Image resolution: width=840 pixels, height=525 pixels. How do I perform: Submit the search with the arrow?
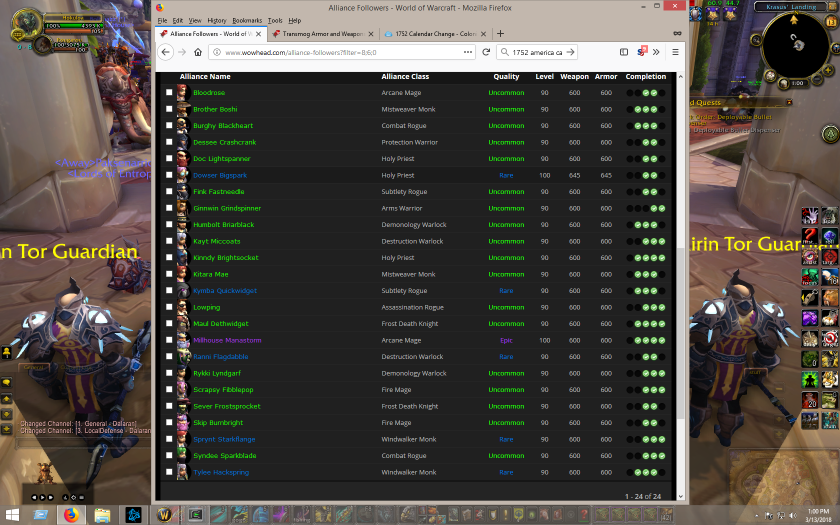pos(570,52)
